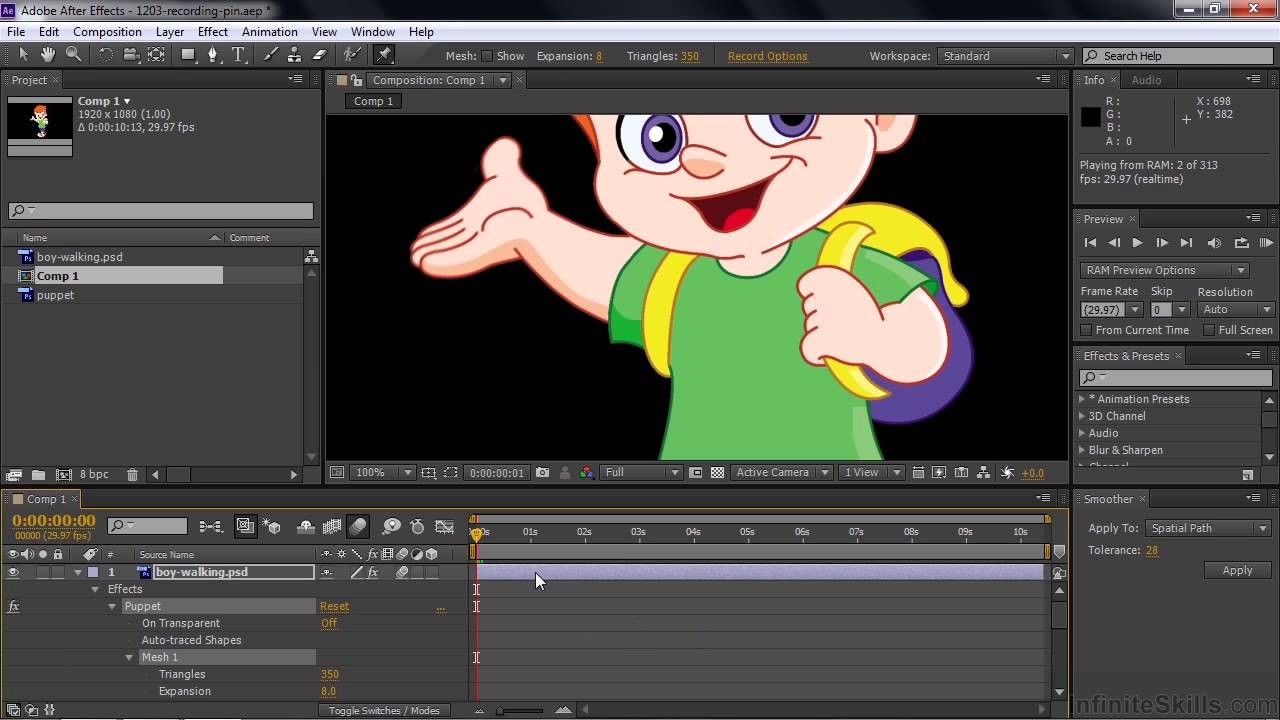Hide the boy-walking.psd layer video

point(13,572)
